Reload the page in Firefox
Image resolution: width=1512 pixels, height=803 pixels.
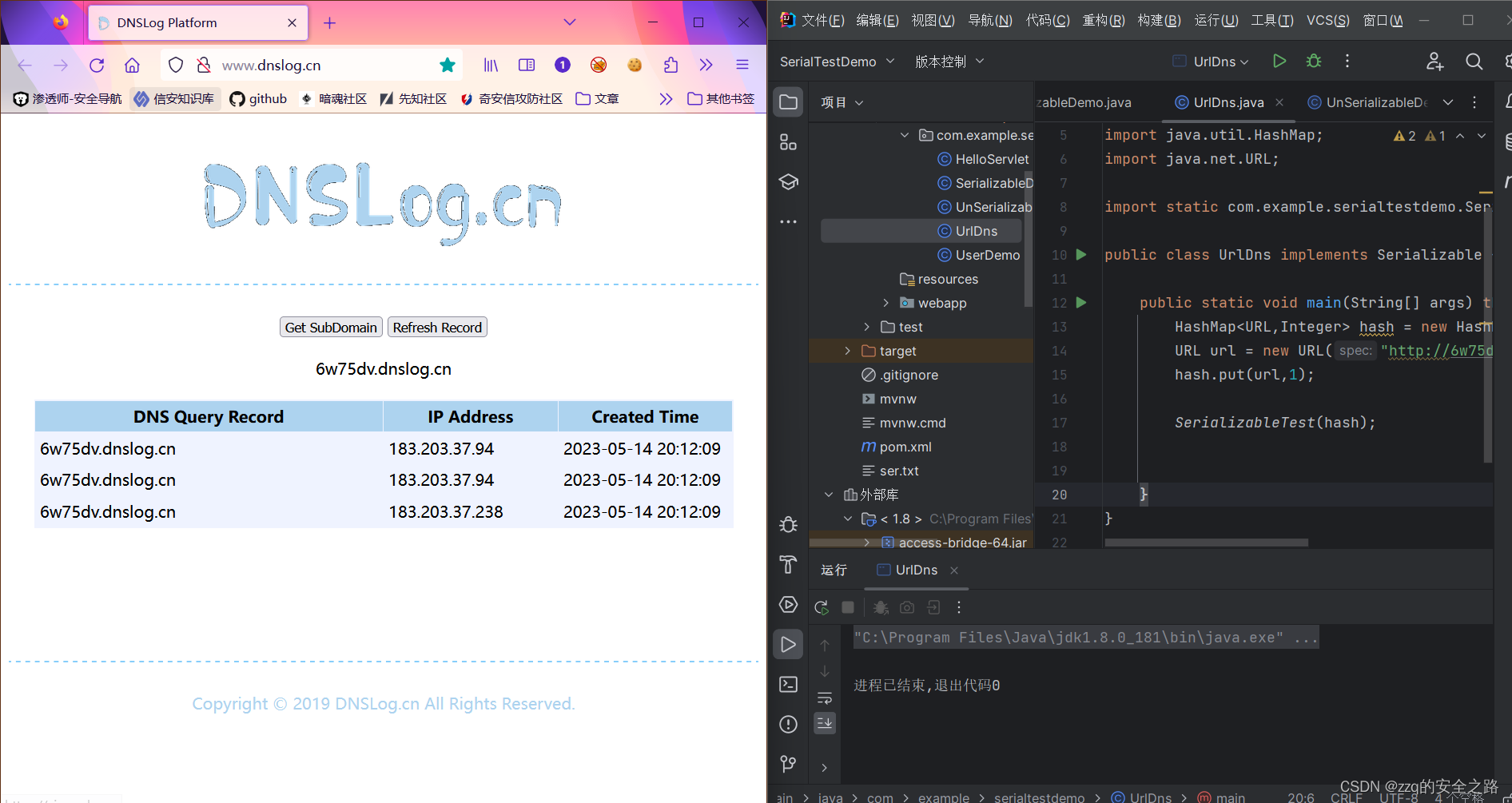(97, 66)
